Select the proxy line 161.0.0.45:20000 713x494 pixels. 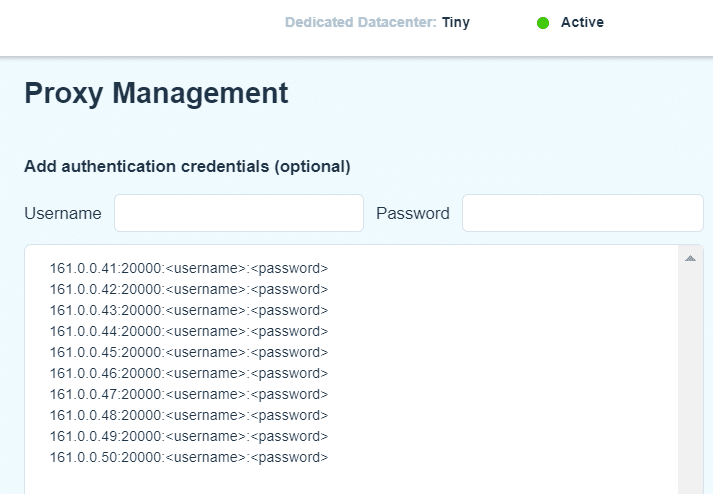point(189,352)
